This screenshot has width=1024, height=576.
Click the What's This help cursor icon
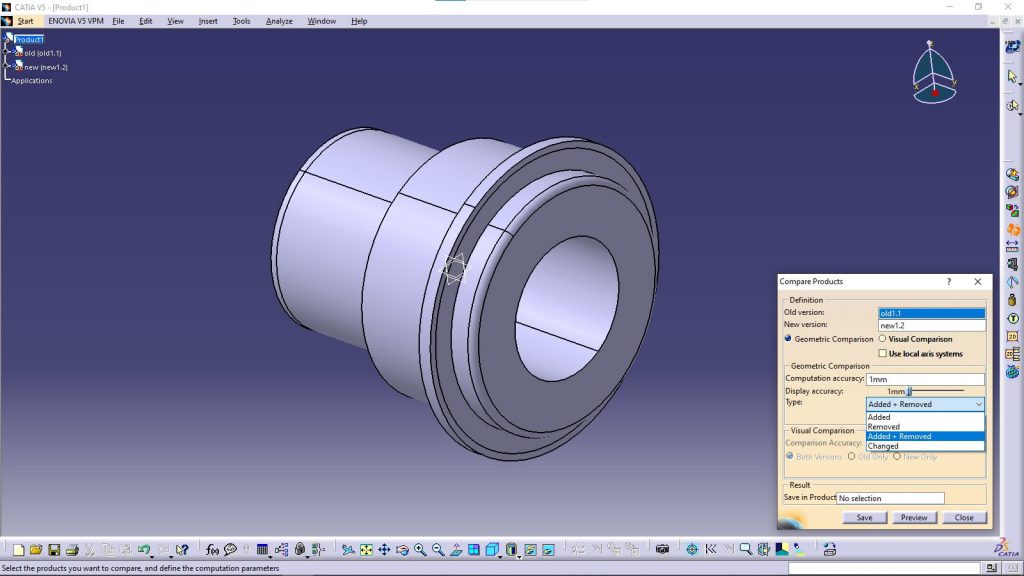[182, 550]
